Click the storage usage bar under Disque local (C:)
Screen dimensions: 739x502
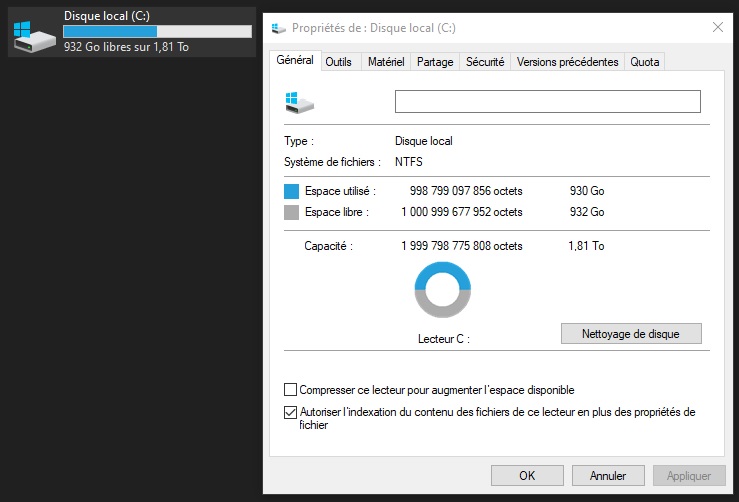[x=157, y=32]
